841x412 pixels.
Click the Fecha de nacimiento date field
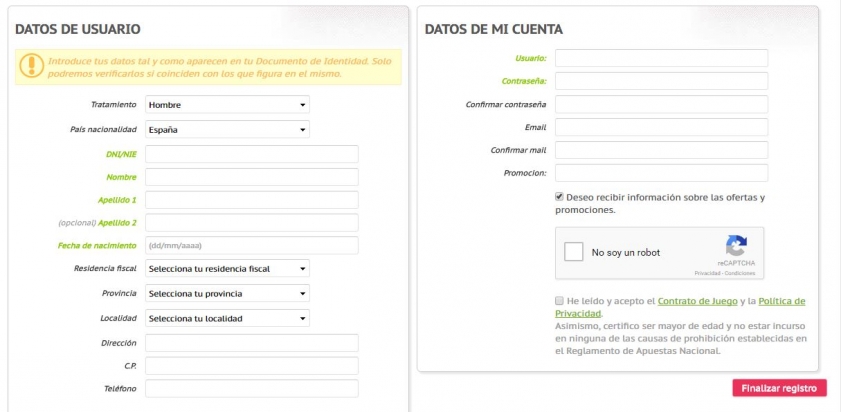point(252,246)
